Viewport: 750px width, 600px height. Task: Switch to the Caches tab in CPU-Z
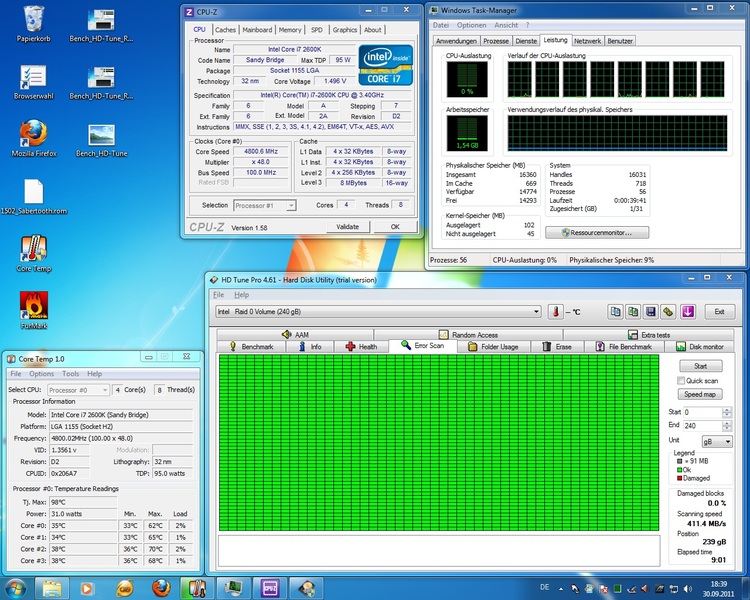pos(225,30)
